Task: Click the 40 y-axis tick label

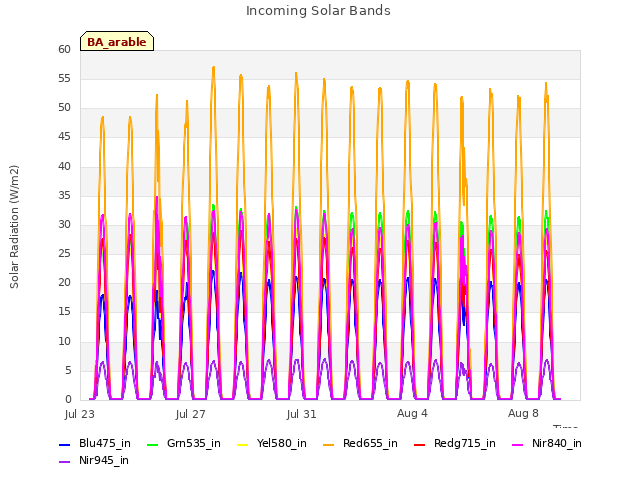Action: (x=64, y=166)
